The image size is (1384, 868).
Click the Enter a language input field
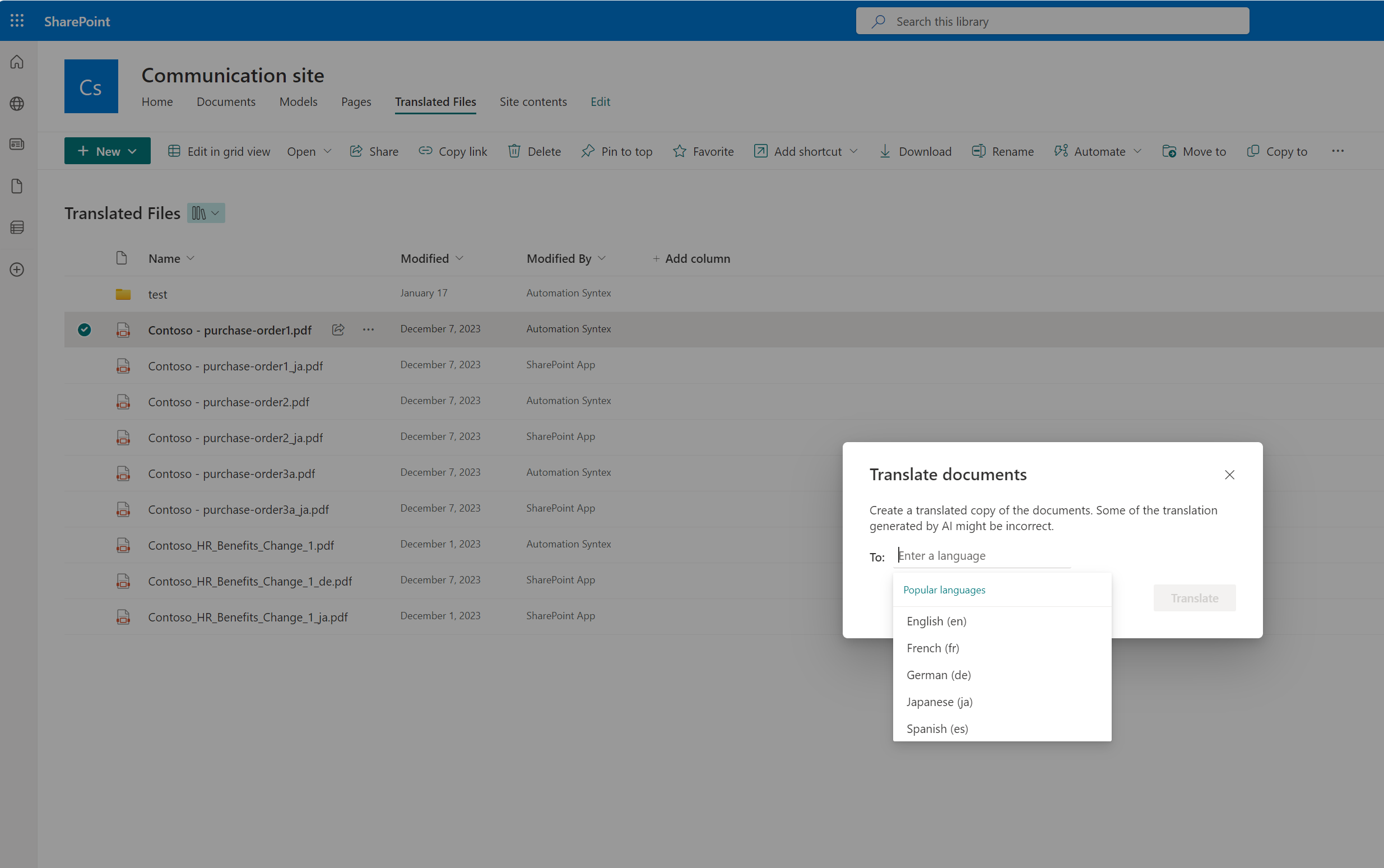(x=983, y=555)
